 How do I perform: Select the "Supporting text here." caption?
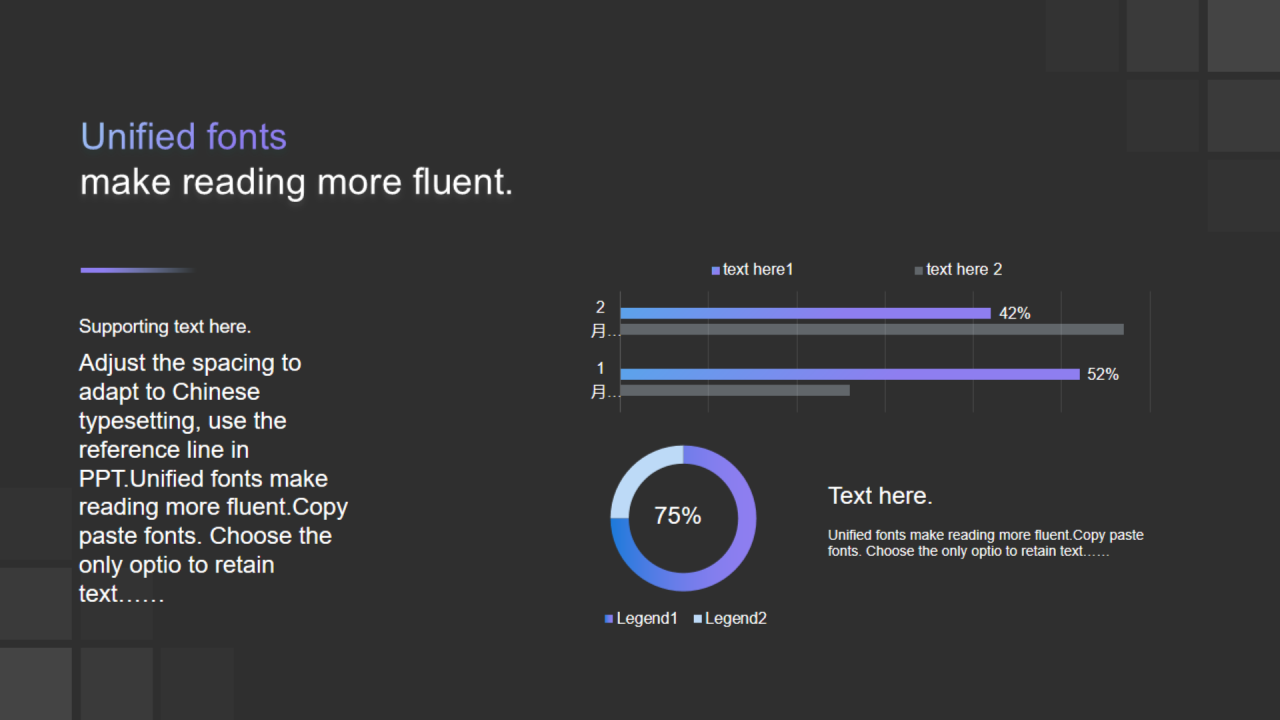coord(165,327)
